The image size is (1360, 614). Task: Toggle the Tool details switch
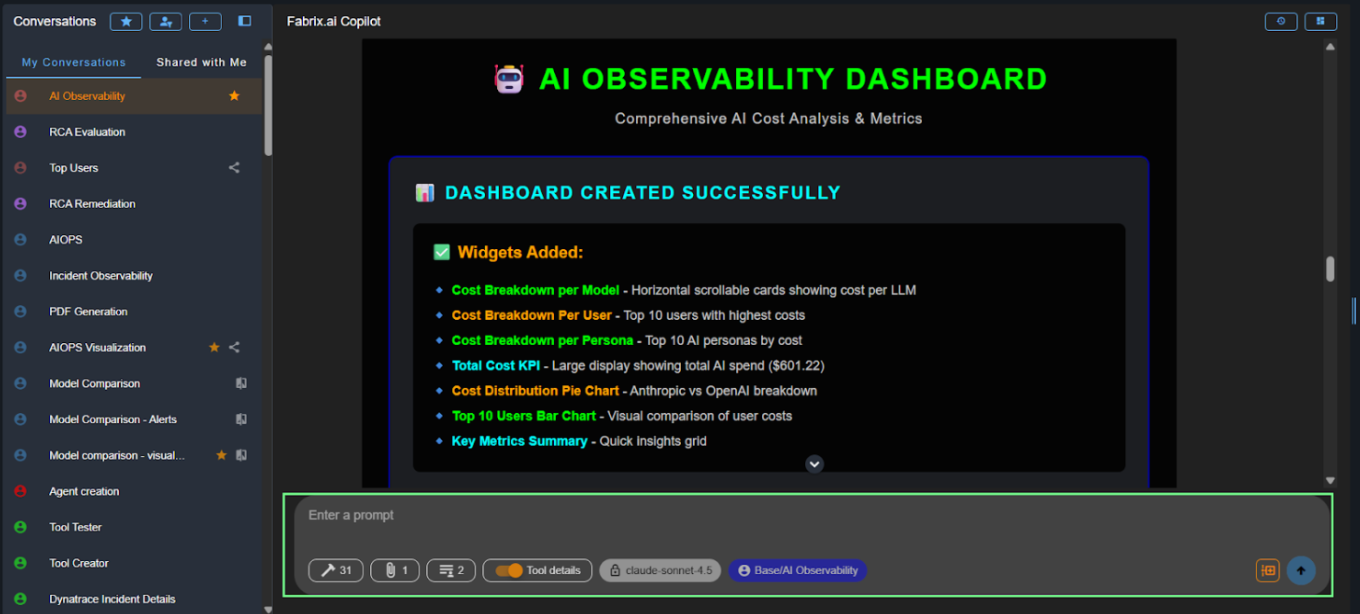click(510, 570)
